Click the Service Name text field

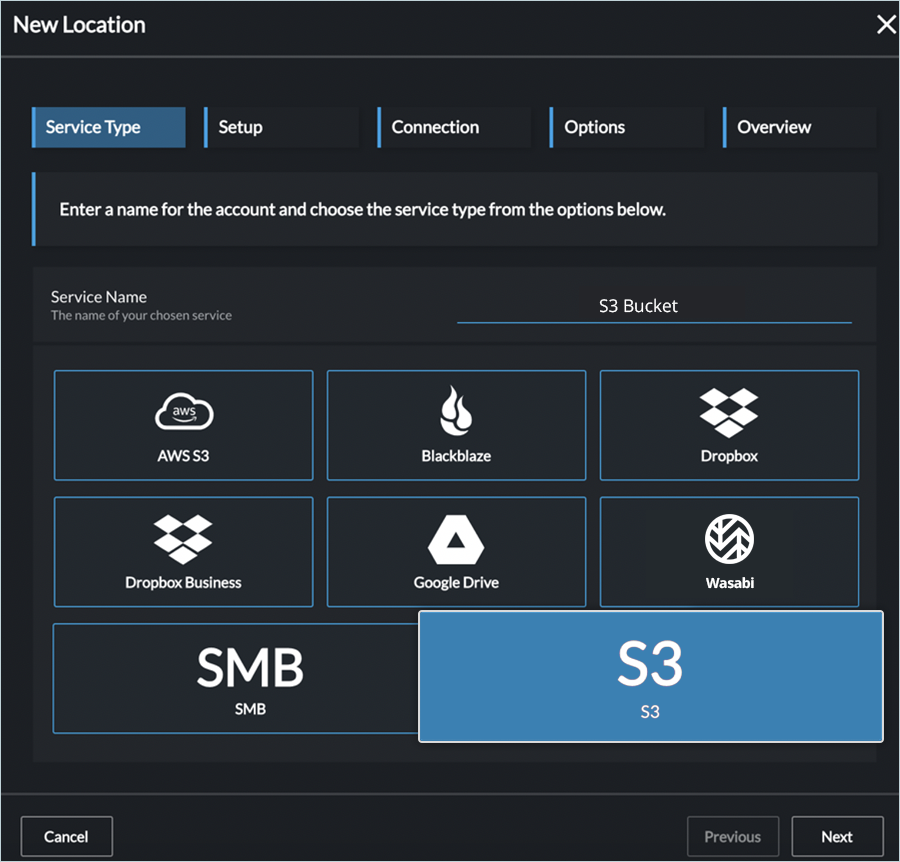tap(654, 307)
